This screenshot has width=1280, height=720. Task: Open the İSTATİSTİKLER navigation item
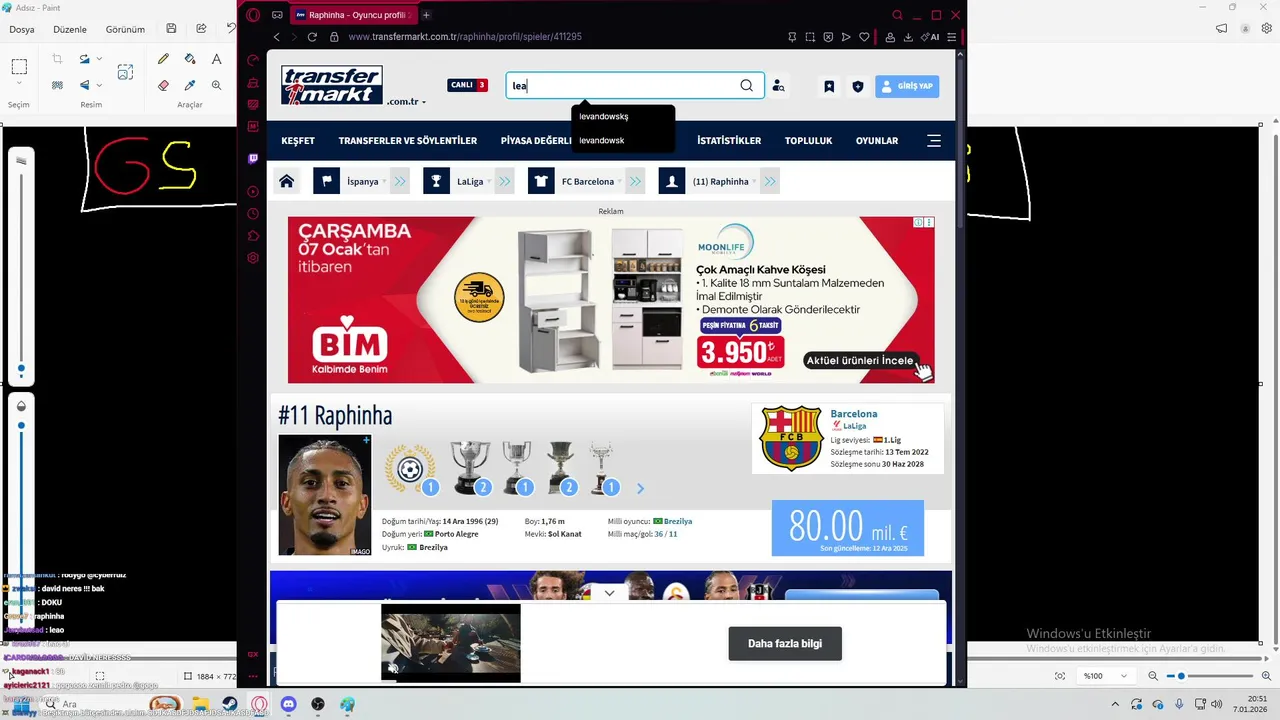pyautogui.click(x=729, y=141)
